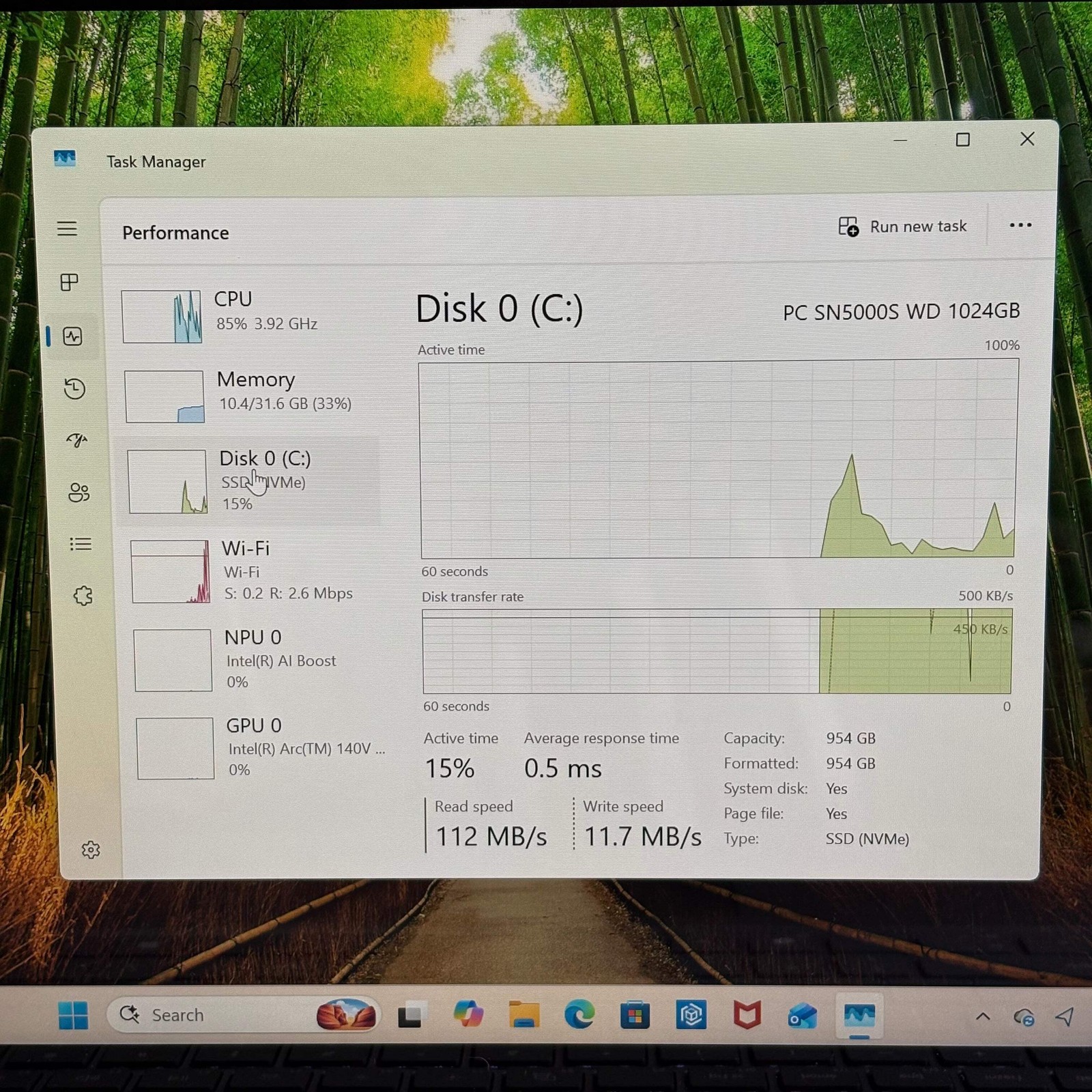Click the '112 MB/s' read speed value
Viewport: 1092px width, 1092px height.
pyautogui.click(x=491, y=837)
